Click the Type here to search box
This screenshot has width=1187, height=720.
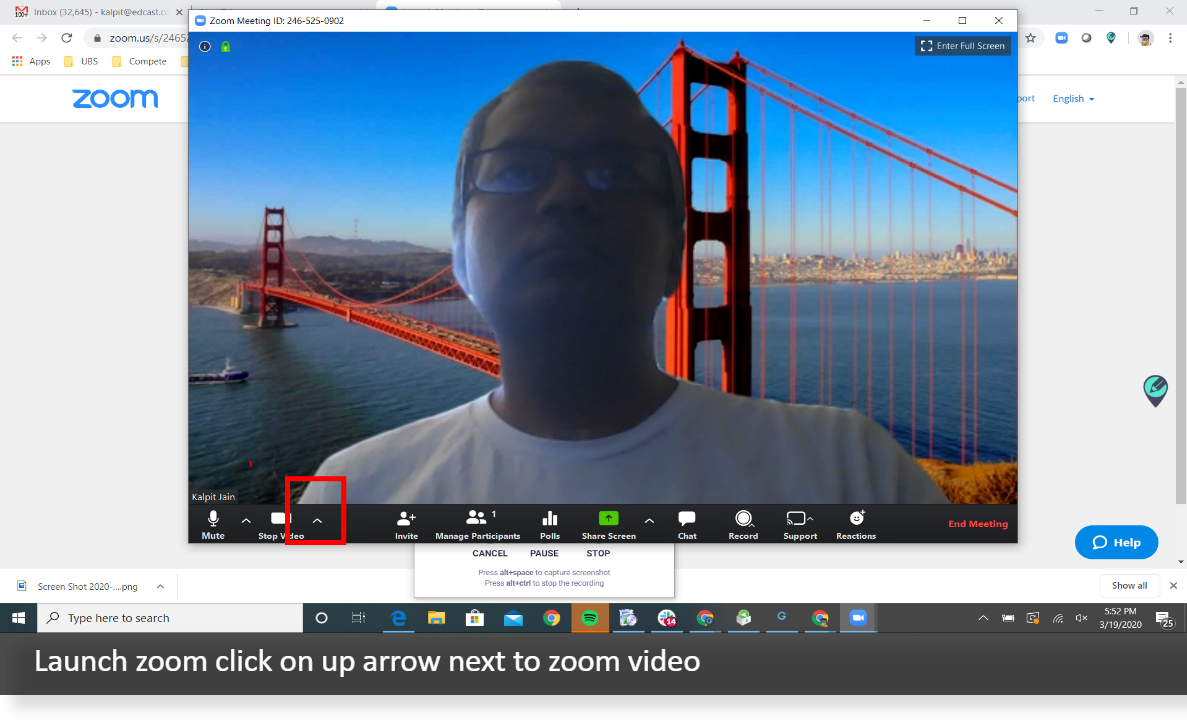(170, 618)
